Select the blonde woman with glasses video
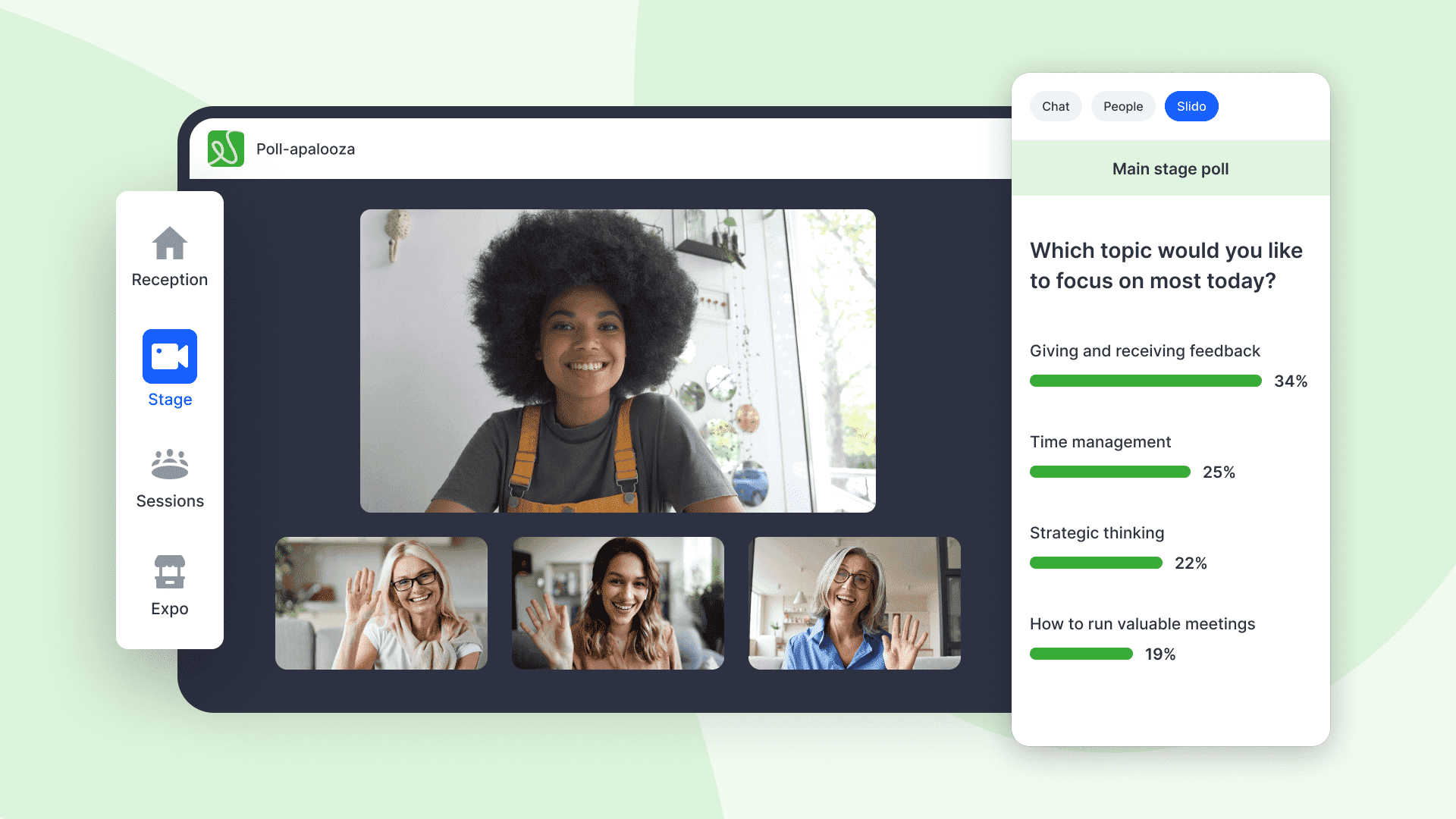This screenshot has width=1456, height=819. click(381, 603)
